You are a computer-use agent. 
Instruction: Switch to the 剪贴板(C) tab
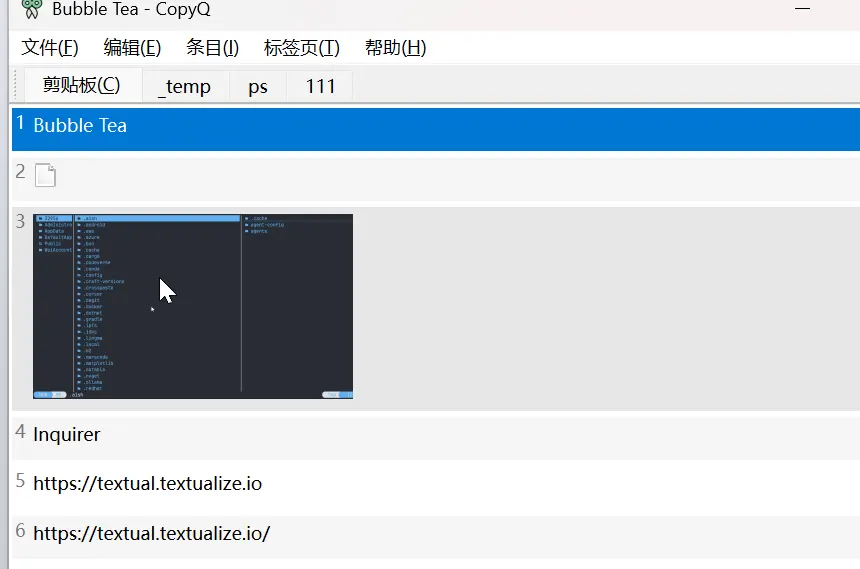(x=81, y=85)
